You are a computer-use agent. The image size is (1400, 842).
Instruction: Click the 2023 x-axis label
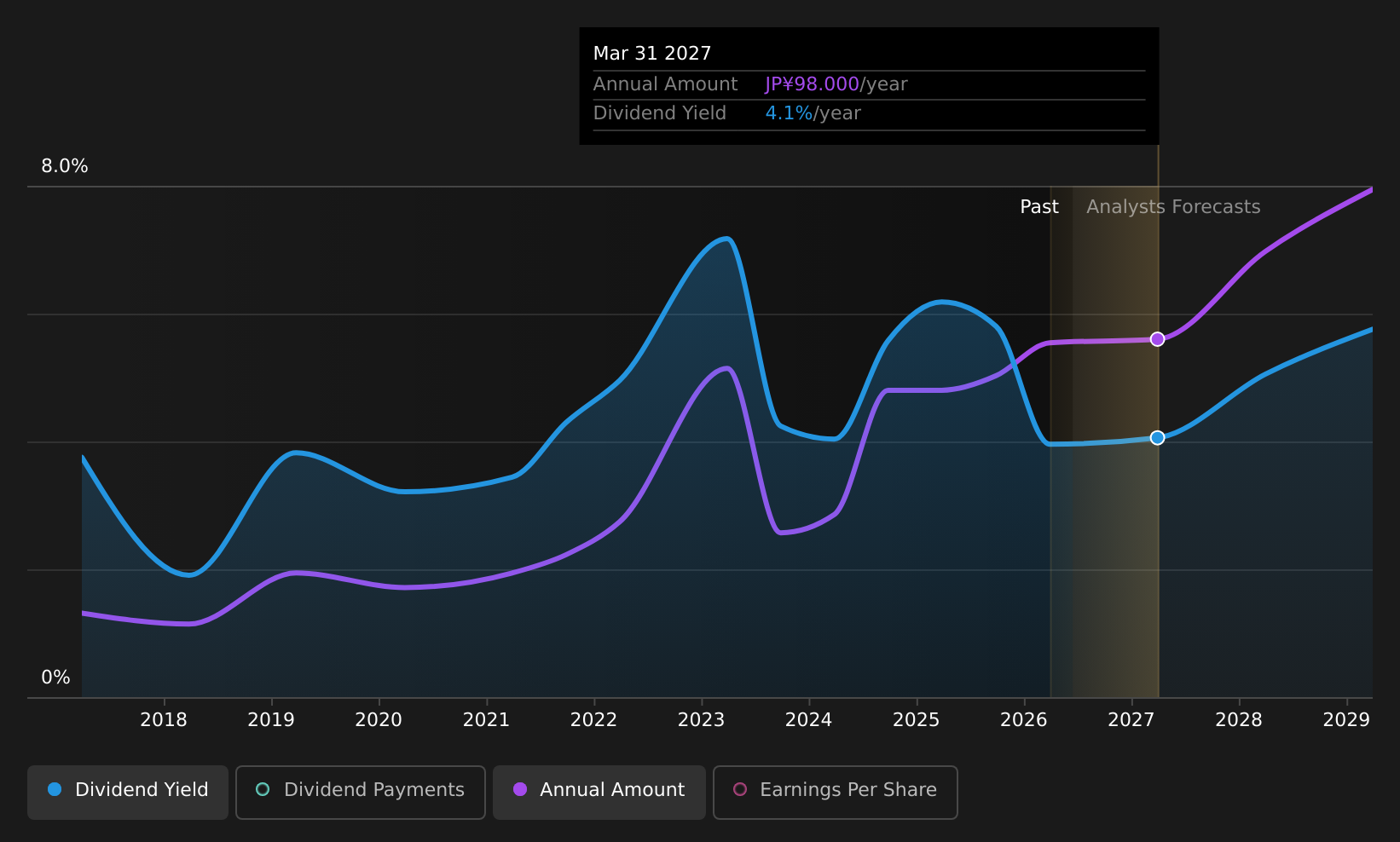click(x=701, y=720)
